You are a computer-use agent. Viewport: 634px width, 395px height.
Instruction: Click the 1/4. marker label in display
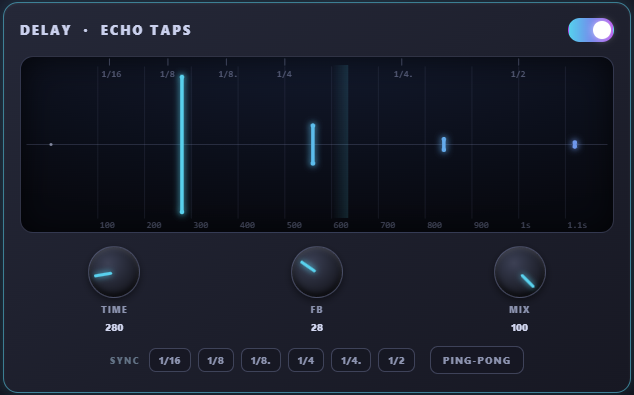pyautogui.click(x=404, y=74)
